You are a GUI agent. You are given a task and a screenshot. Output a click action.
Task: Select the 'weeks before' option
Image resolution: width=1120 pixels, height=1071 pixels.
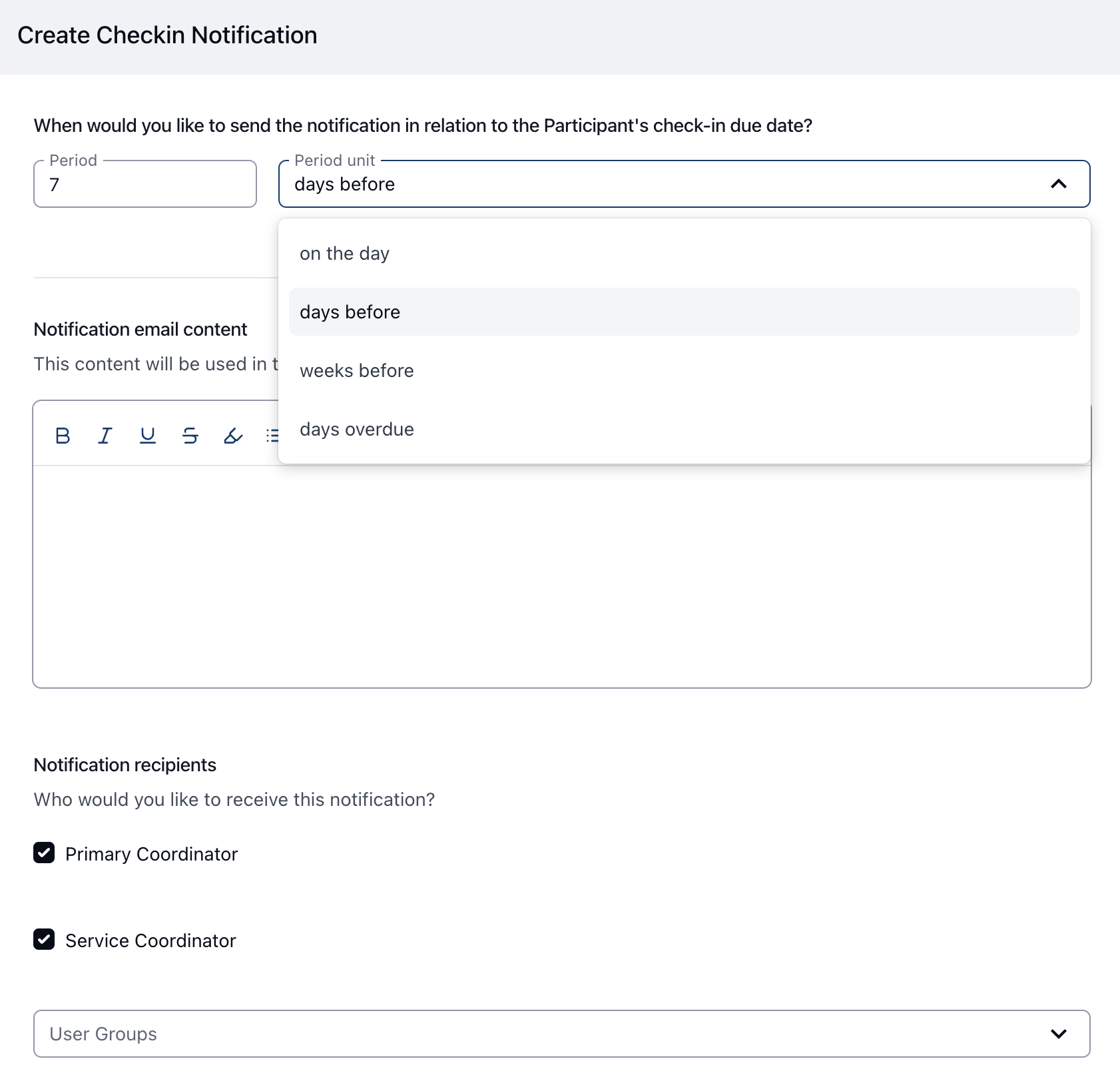pyautogui.click(x=357, y=371)
